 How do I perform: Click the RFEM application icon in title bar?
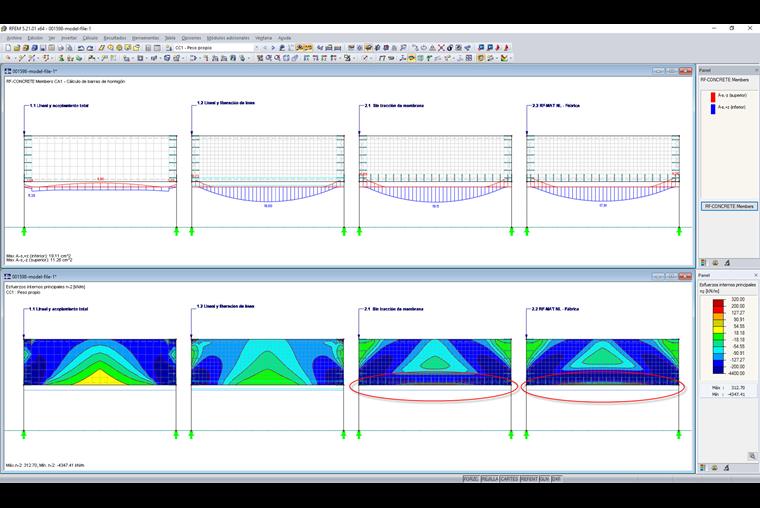point(4,29)
